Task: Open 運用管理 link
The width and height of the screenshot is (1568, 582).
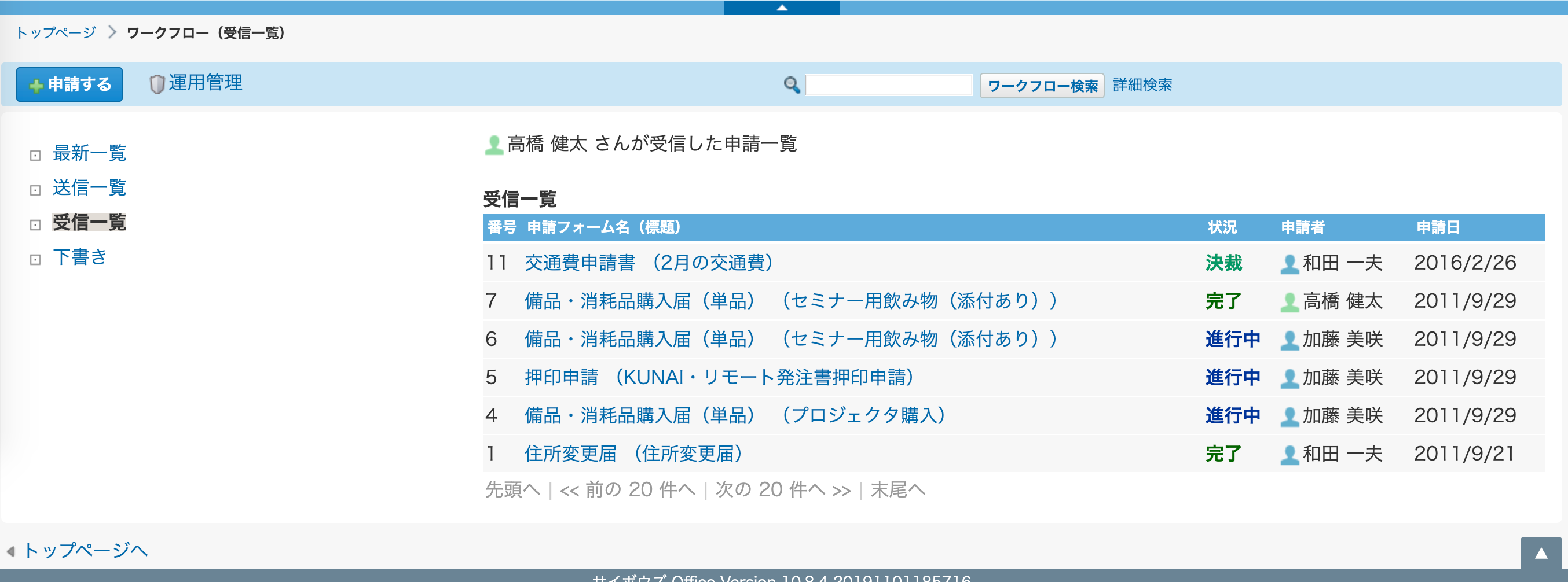Action: [205, 83]
